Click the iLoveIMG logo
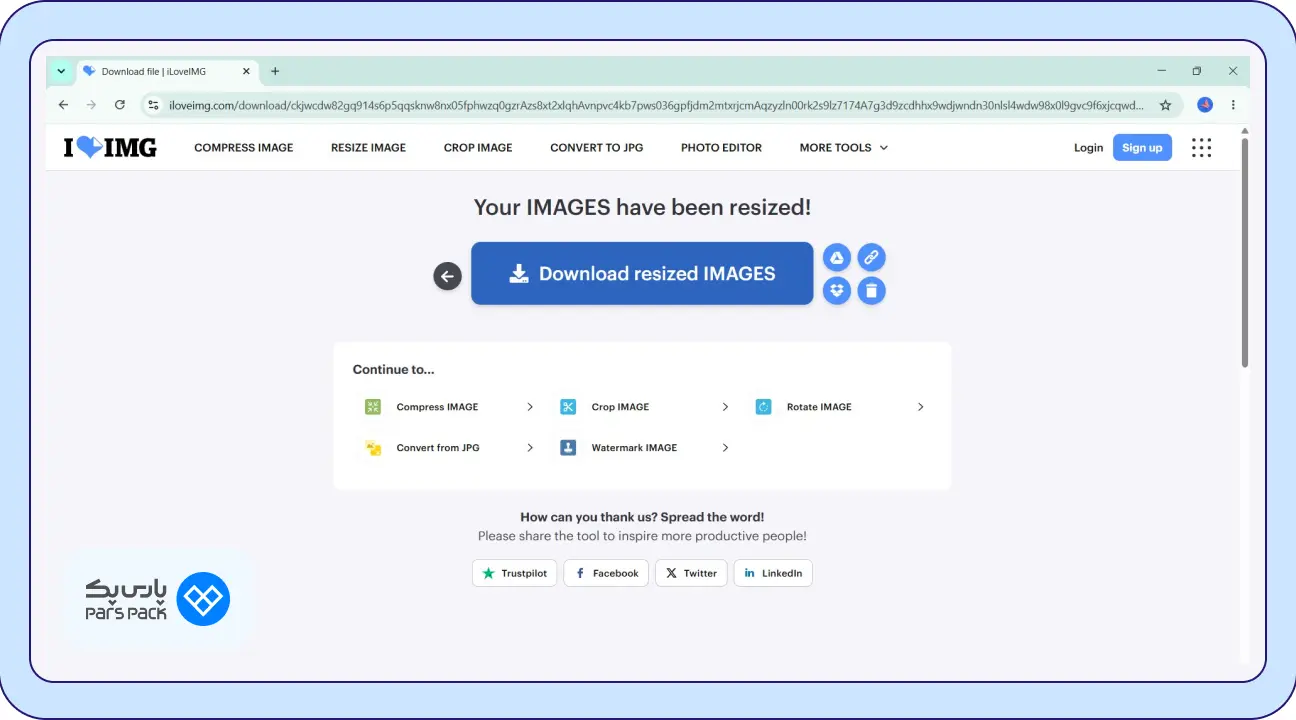 pyautogui.click(x=110, y=147)
